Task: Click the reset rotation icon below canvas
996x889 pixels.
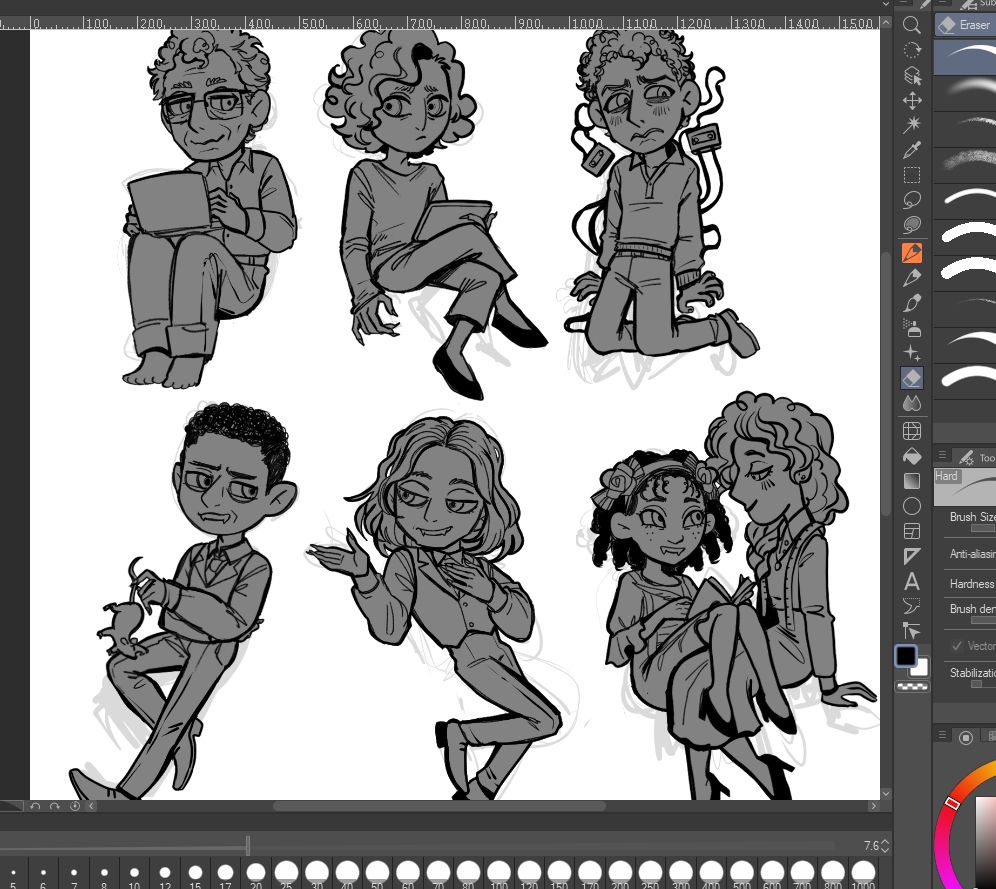Action: coord(74,806)
